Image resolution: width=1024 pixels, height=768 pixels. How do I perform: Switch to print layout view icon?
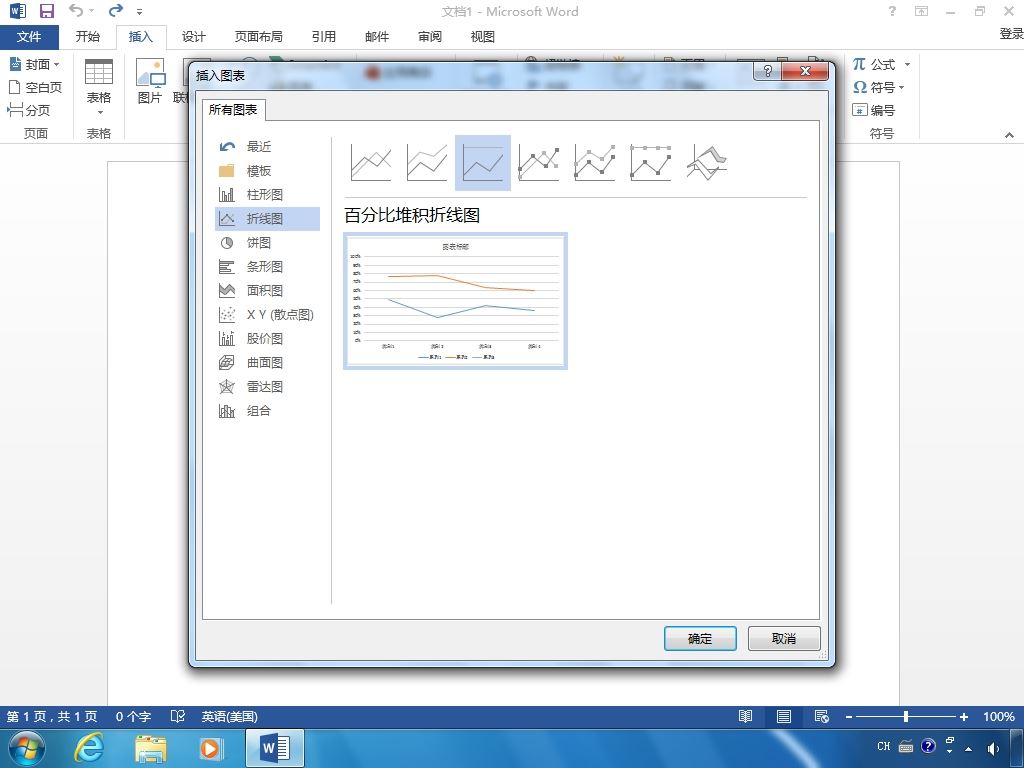pos(784,716)
